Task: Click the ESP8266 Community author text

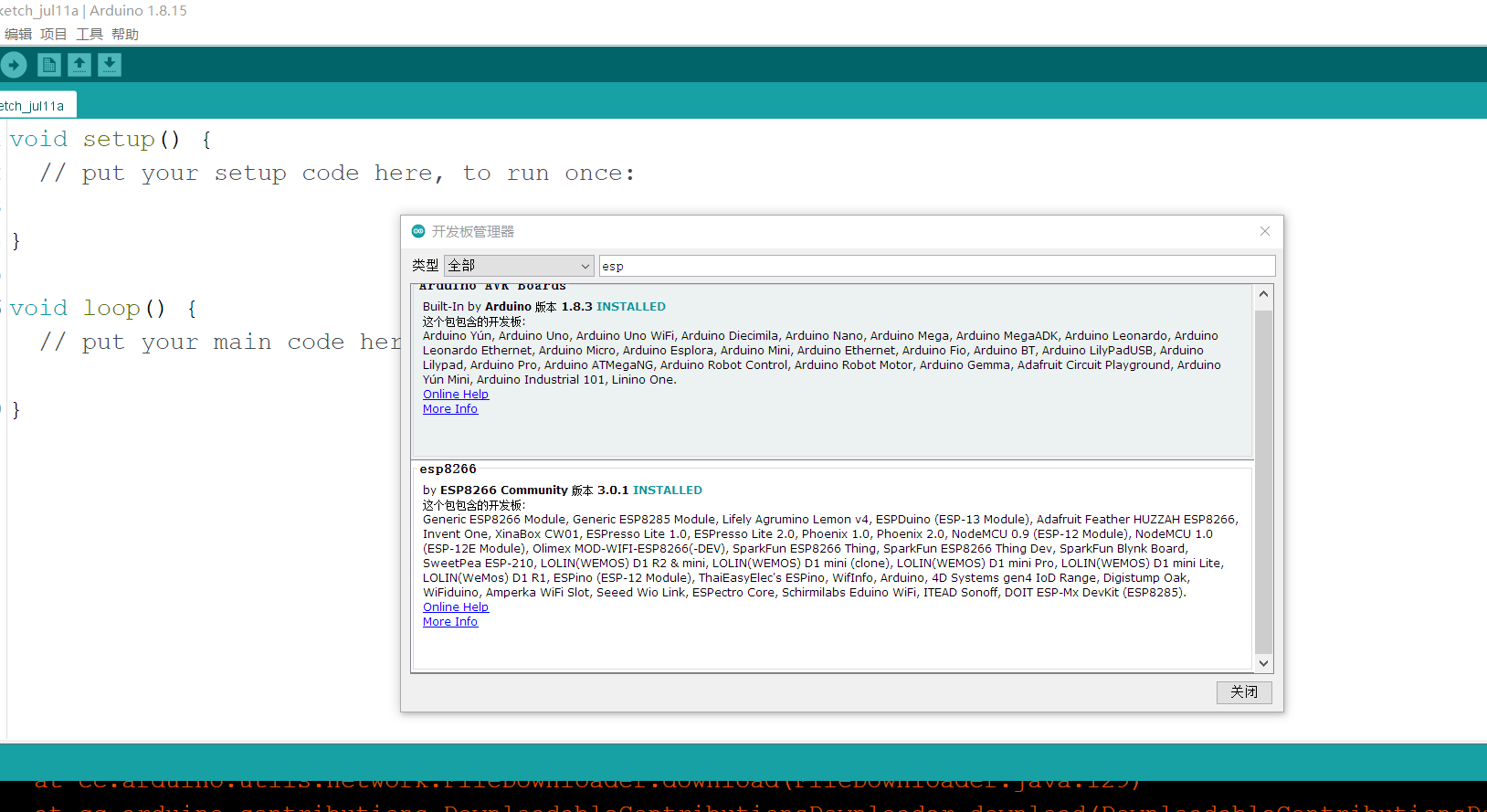Action: pyautogui.click(x=504, y=490)
